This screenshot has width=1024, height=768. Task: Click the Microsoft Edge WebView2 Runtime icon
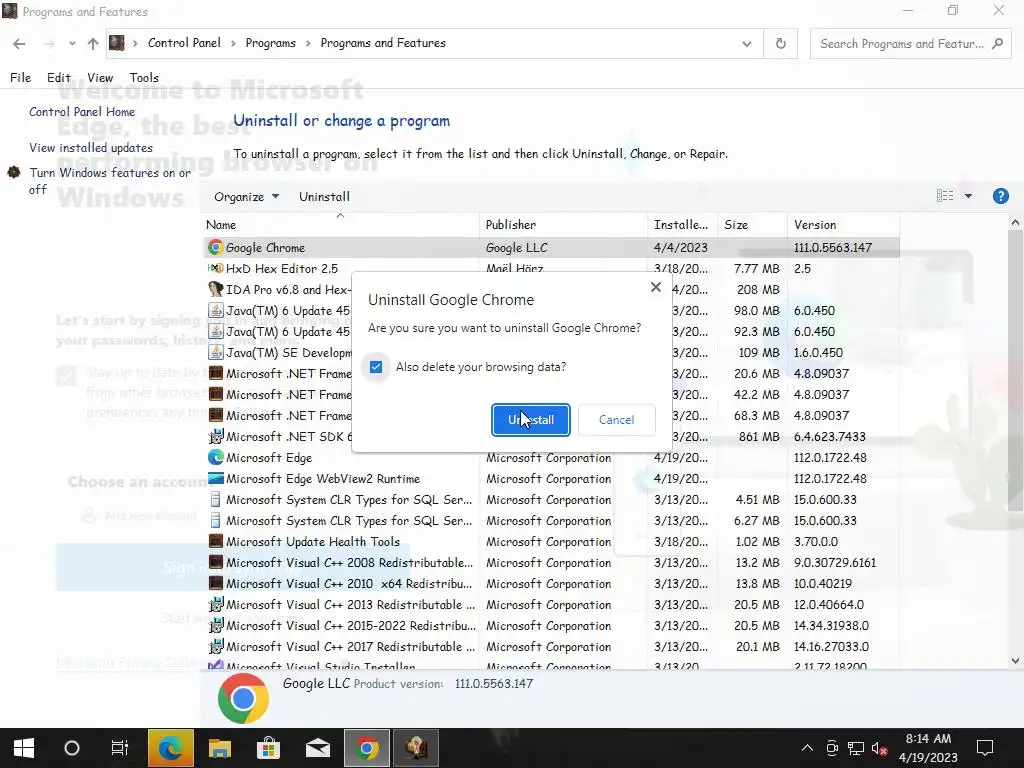(215, 478)
